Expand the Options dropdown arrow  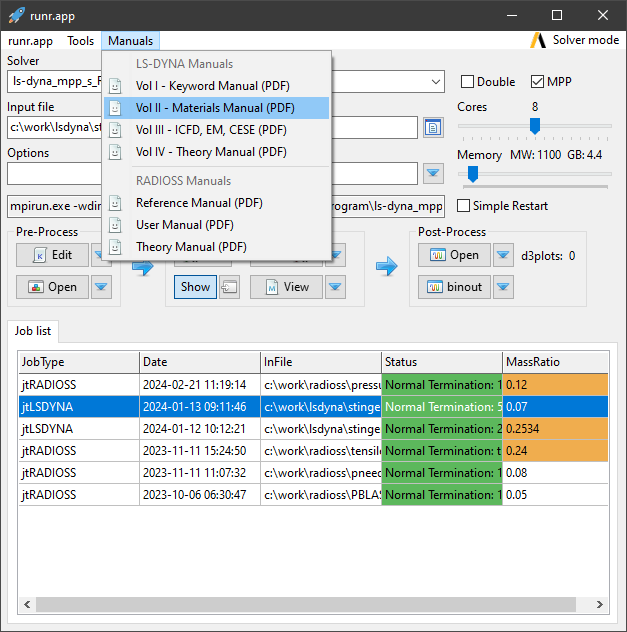point(433,173)
